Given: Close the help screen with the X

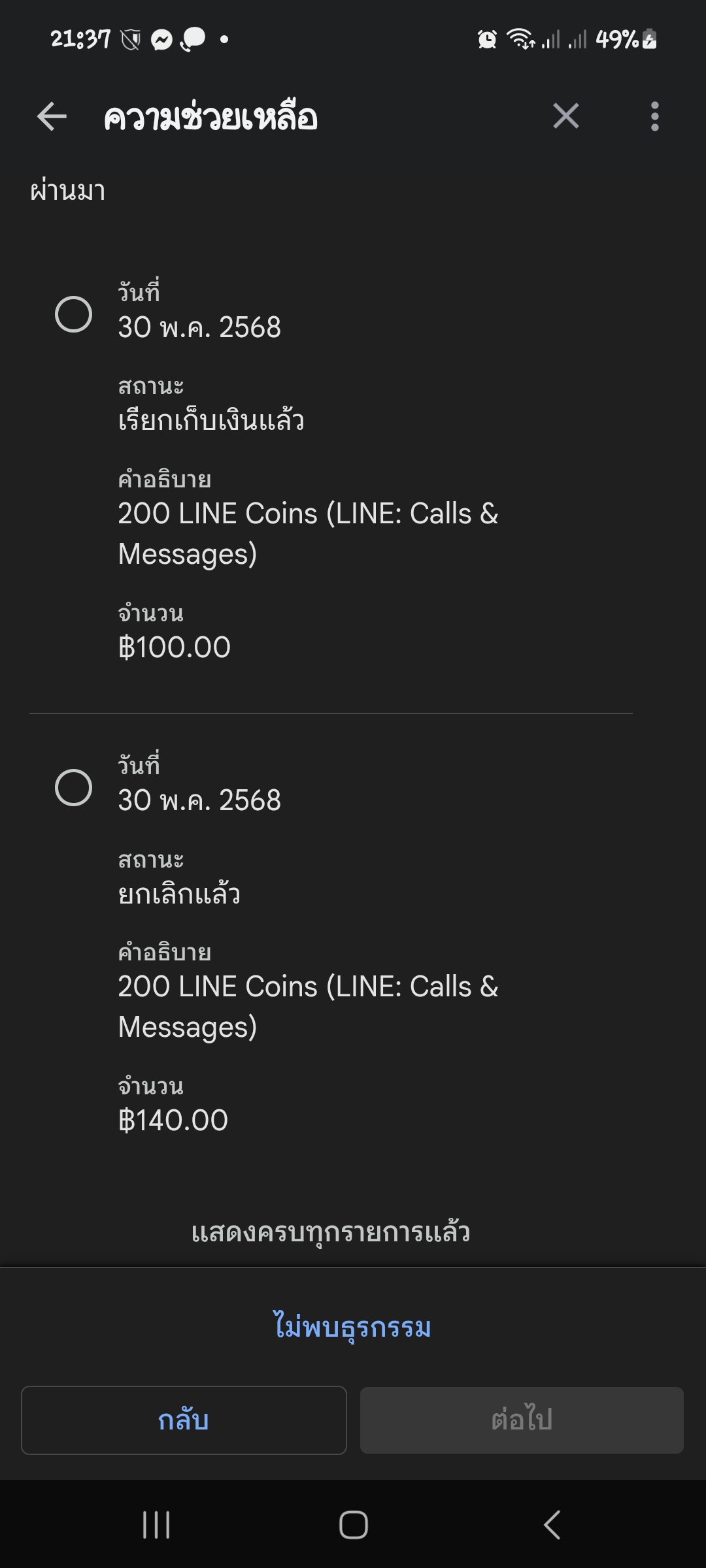Looking at the screenshot, I should click(565, 116).
